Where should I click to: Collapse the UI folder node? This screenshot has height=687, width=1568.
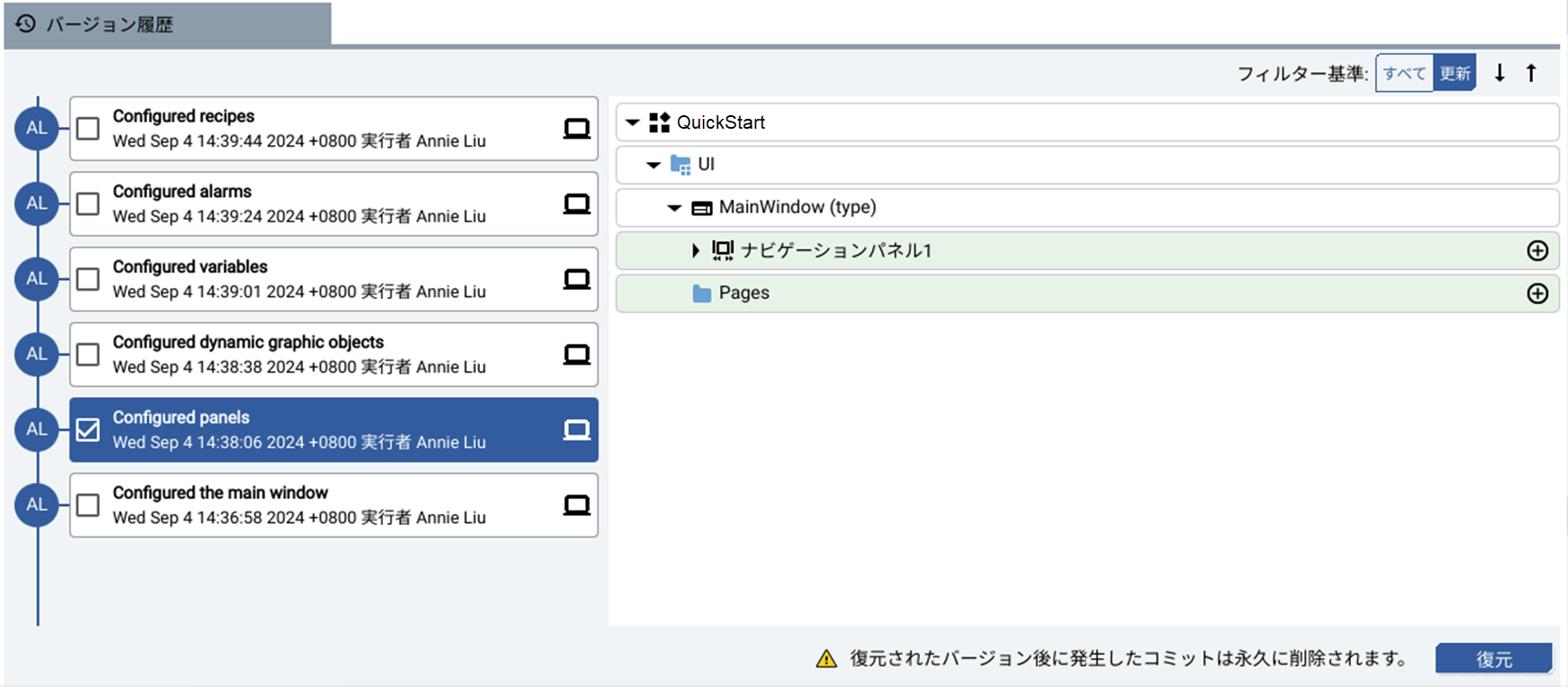coord(653,165)
